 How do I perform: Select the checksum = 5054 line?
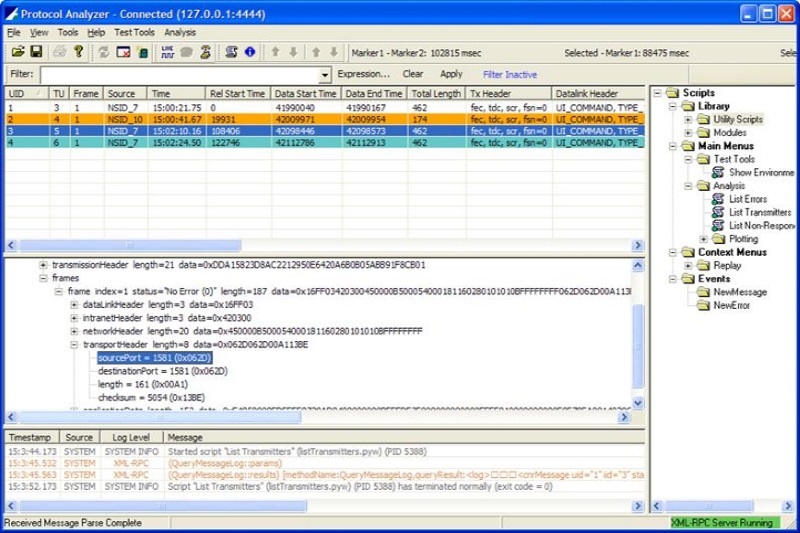coord(151,397)
